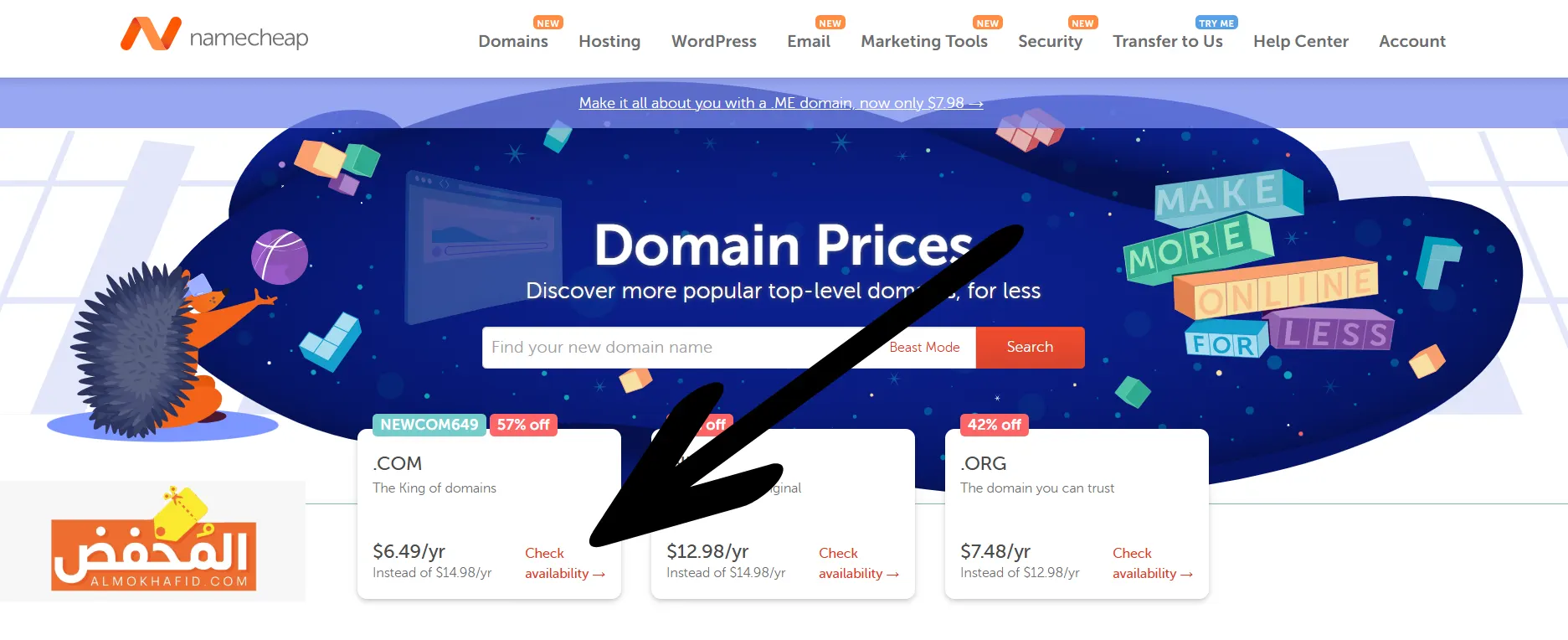The image size is (1568, 640).
Task: Check availability for .COM domain
Action: (x=564, y=563)
